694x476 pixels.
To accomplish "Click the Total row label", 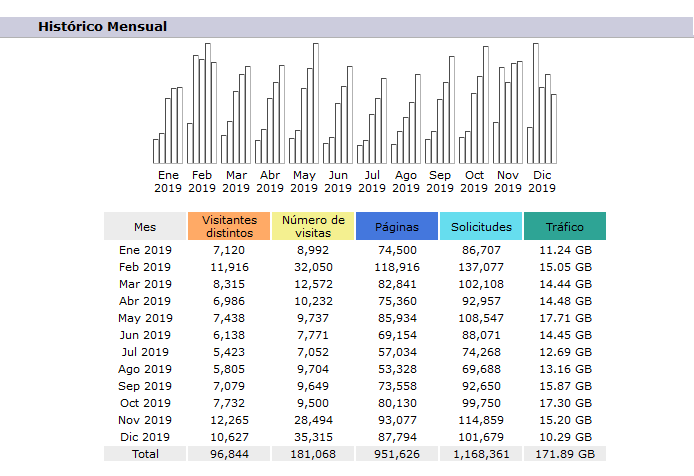I will tap(145, 454).
